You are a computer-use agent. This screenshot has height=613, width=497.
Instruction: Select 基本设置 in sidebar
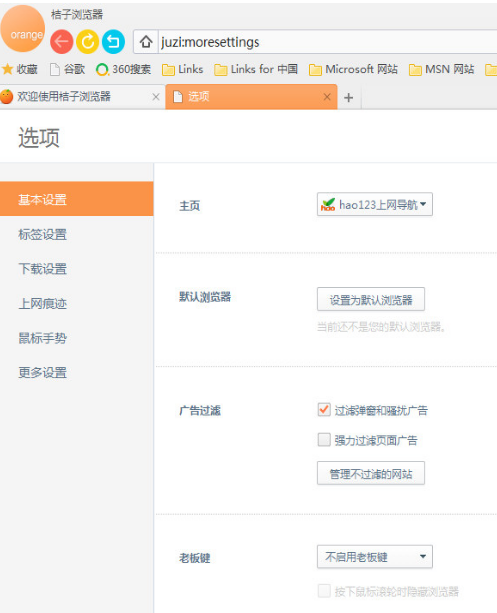coord(77,199)
